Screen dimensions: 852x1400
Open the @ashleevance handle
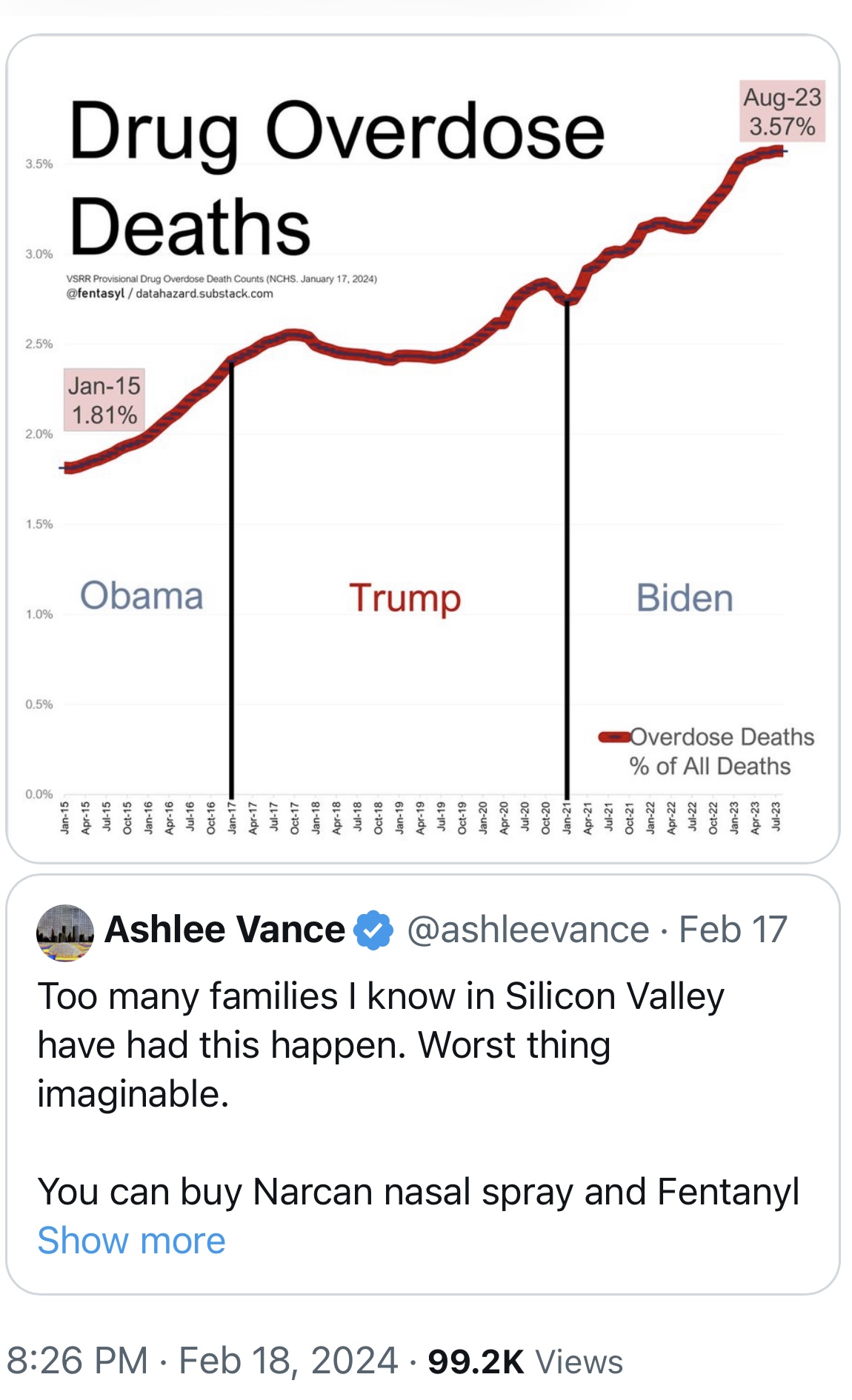tap(527, 930)
